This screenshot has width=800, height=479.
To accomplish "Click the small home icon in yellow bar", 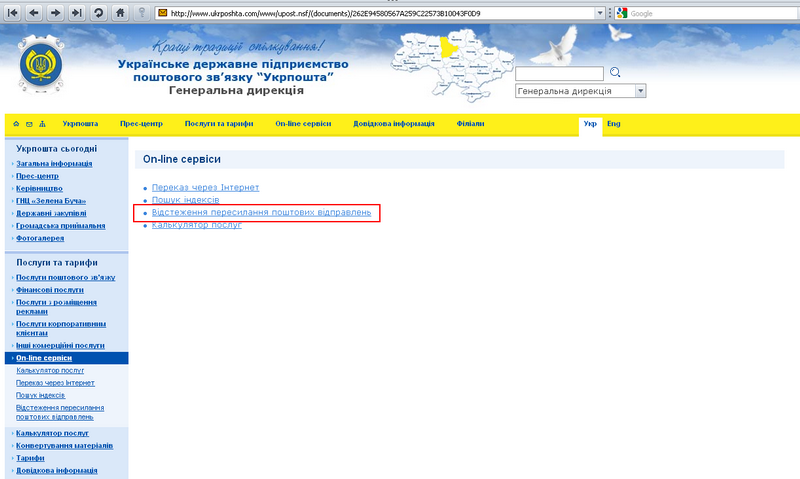I will click(16, 124).
